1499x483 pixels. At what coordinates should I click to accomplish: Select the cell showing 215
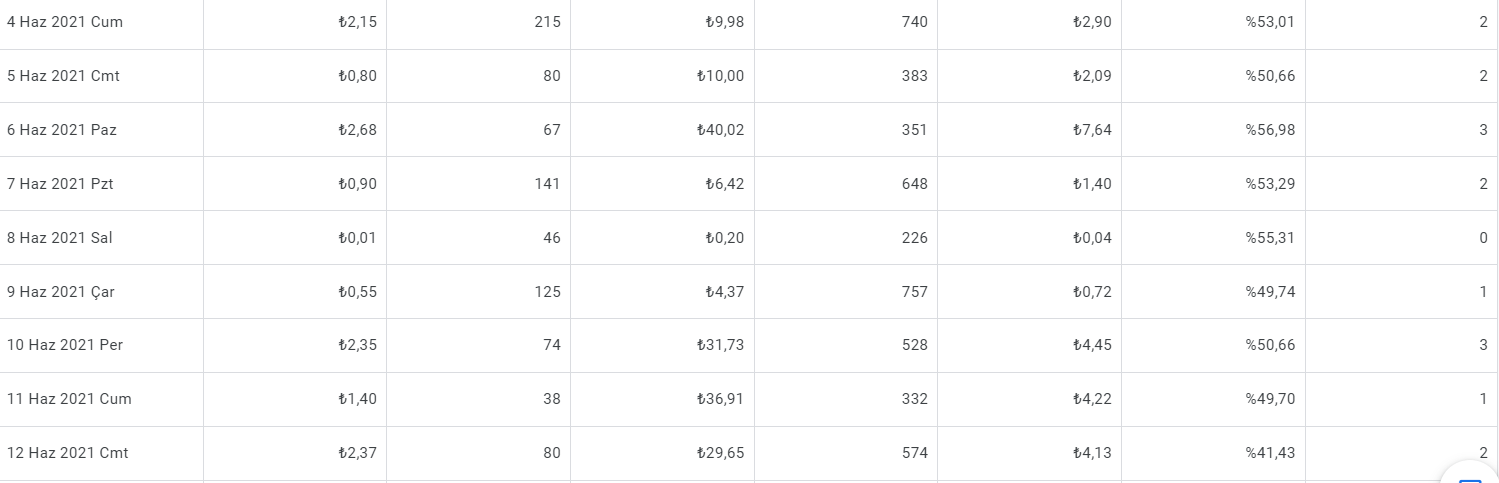tap(478, 24)
